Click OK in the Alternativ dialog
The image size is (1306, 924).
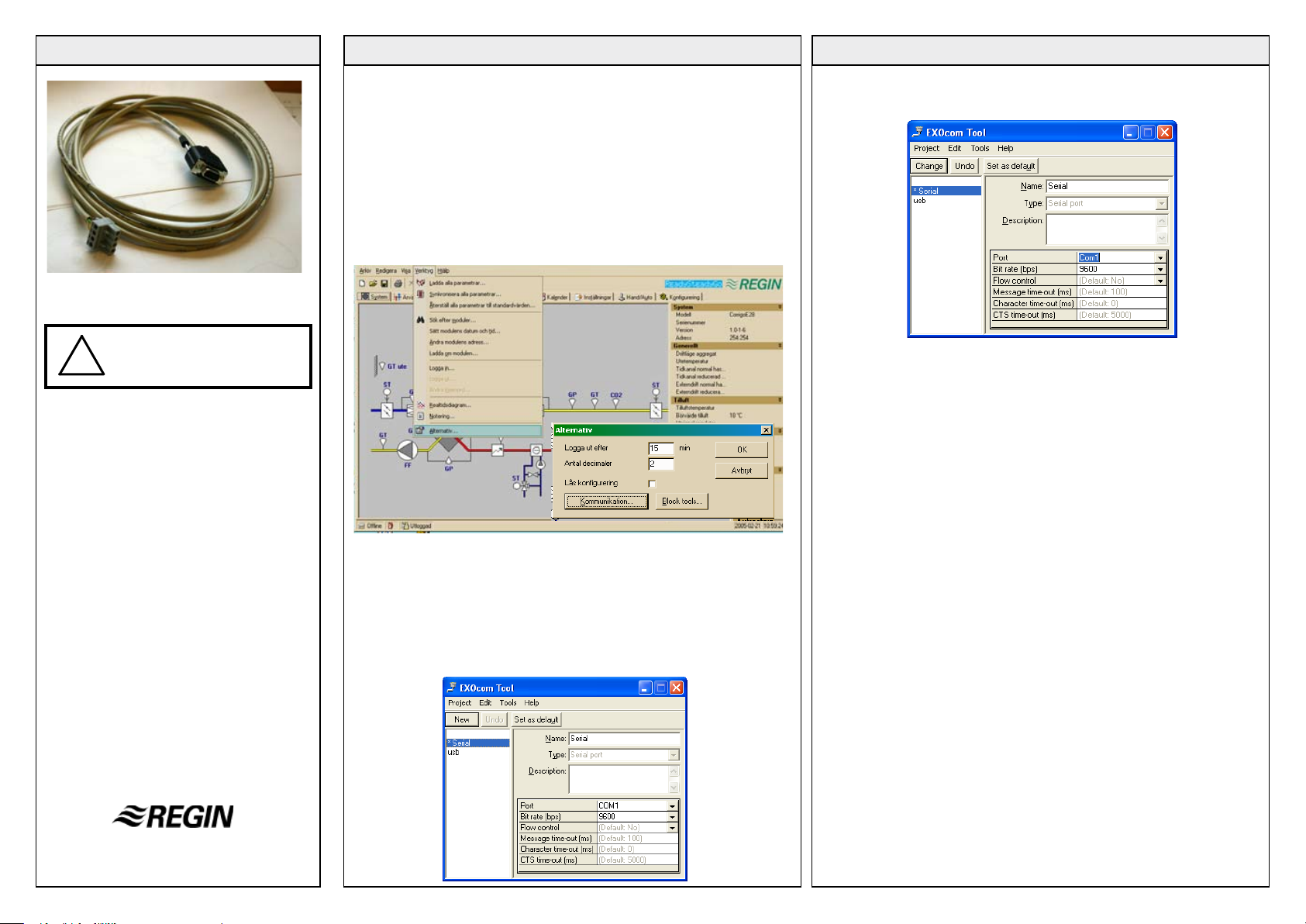[742, 450]
